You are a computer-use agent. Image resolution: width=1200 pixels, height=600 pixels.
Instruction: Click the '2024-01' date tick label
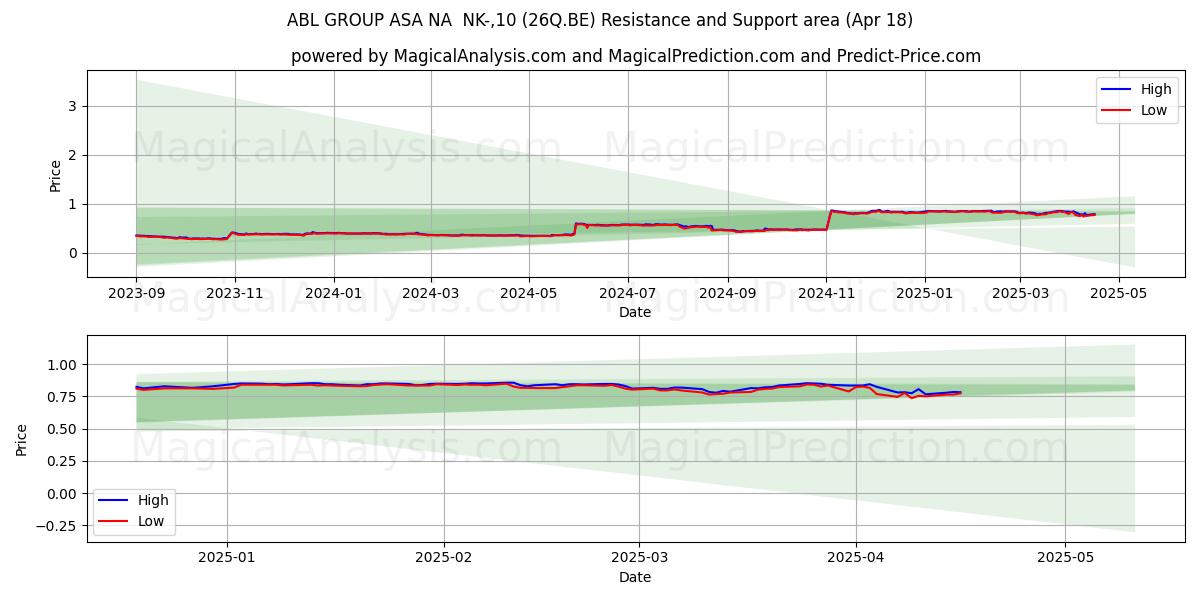[x=333, y=293]
